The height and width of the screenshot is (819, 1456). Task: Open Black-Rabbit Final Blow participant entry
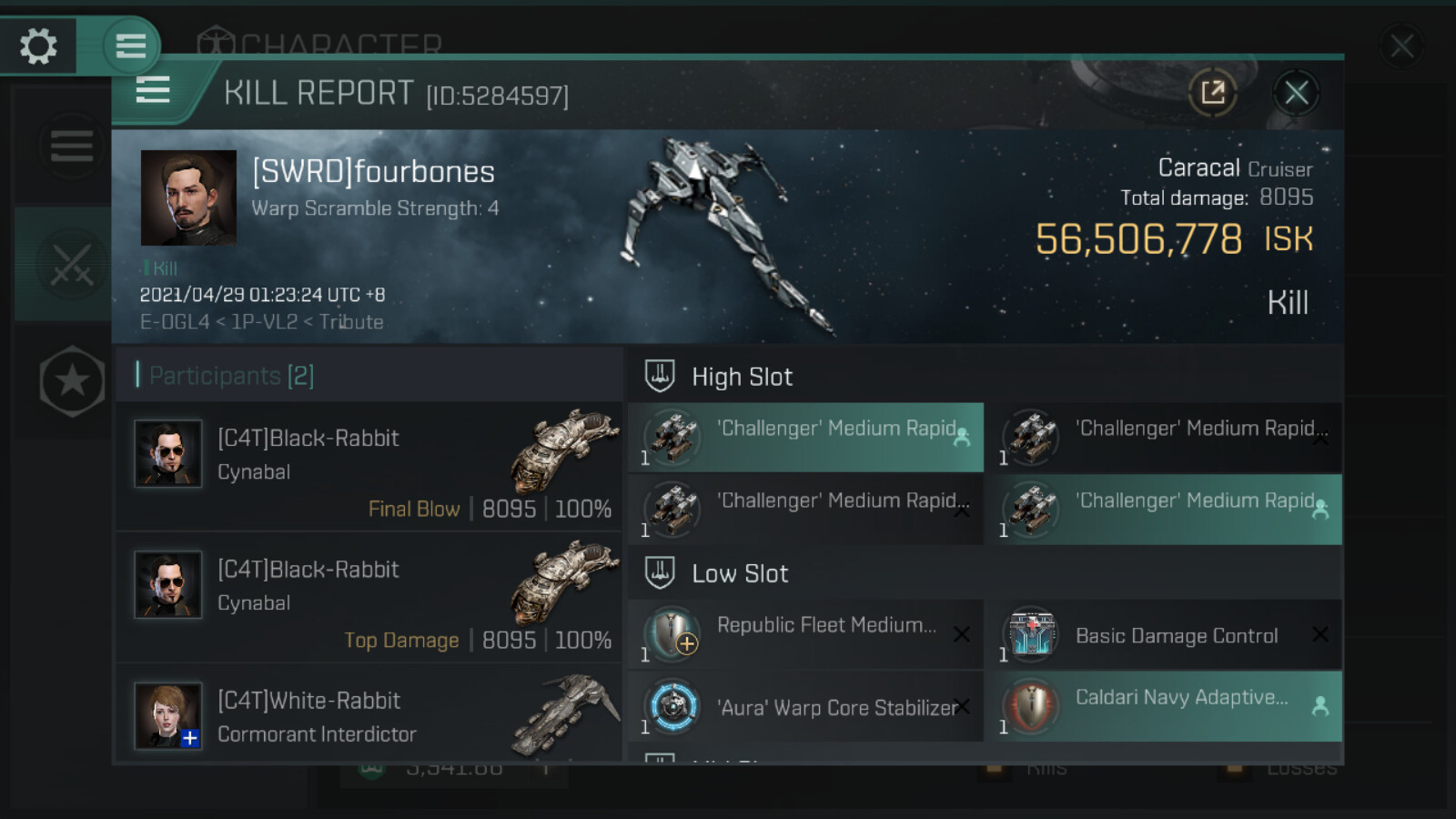tap(369, 468)
